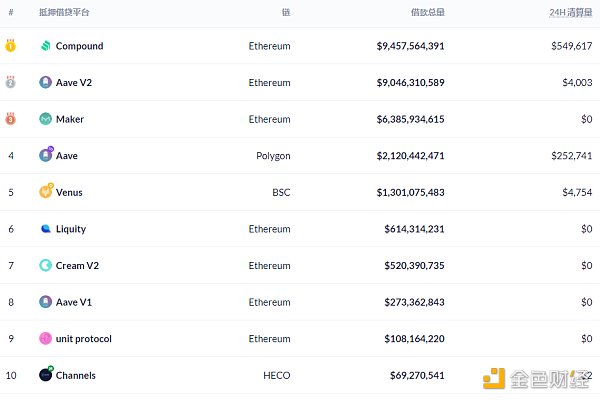
Task: Open the Aave V1 platform name
Action: [x=74, y=302]
